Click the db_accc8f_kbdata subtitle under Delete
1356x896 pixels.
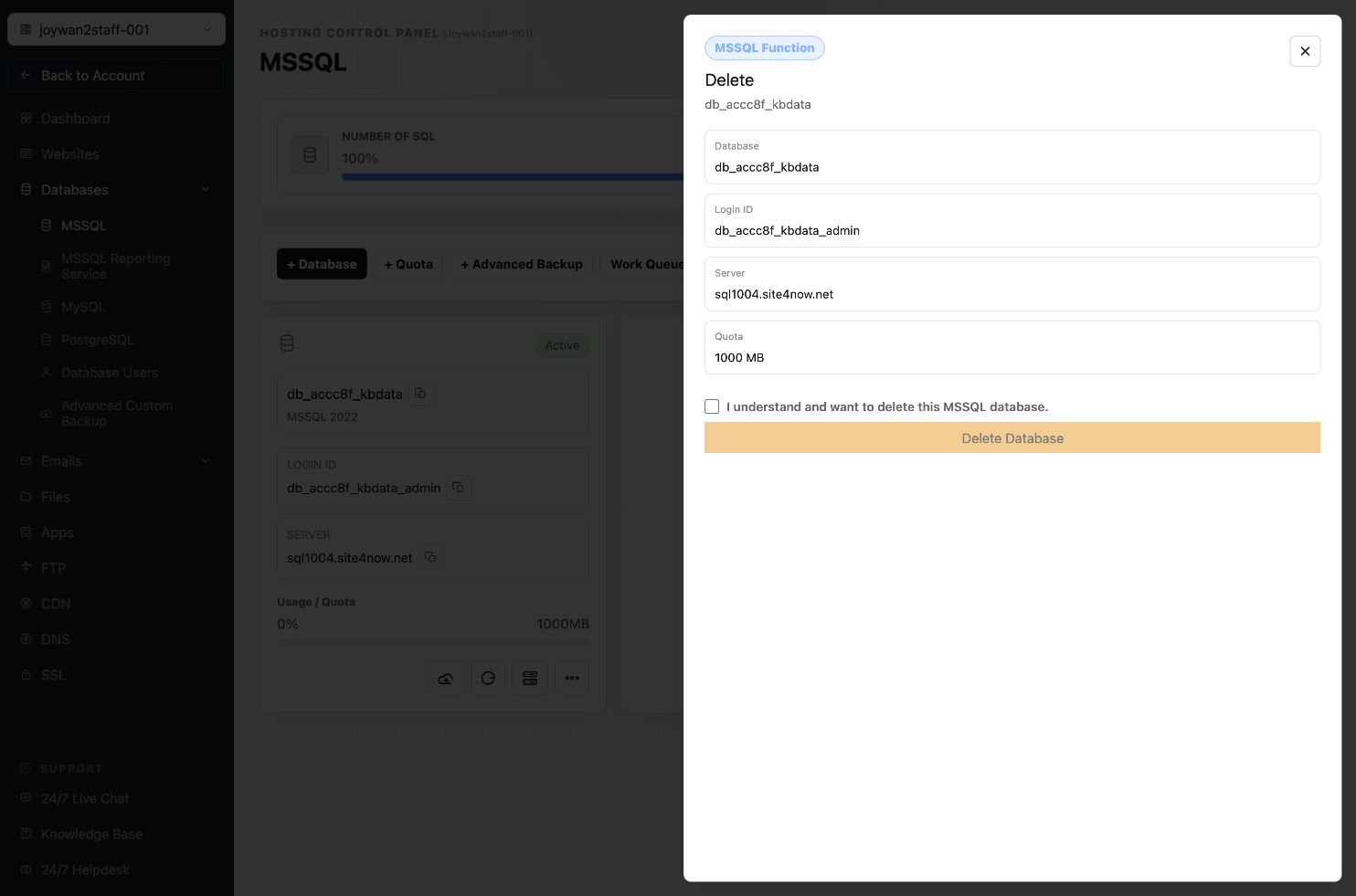[x=757, y=104]
